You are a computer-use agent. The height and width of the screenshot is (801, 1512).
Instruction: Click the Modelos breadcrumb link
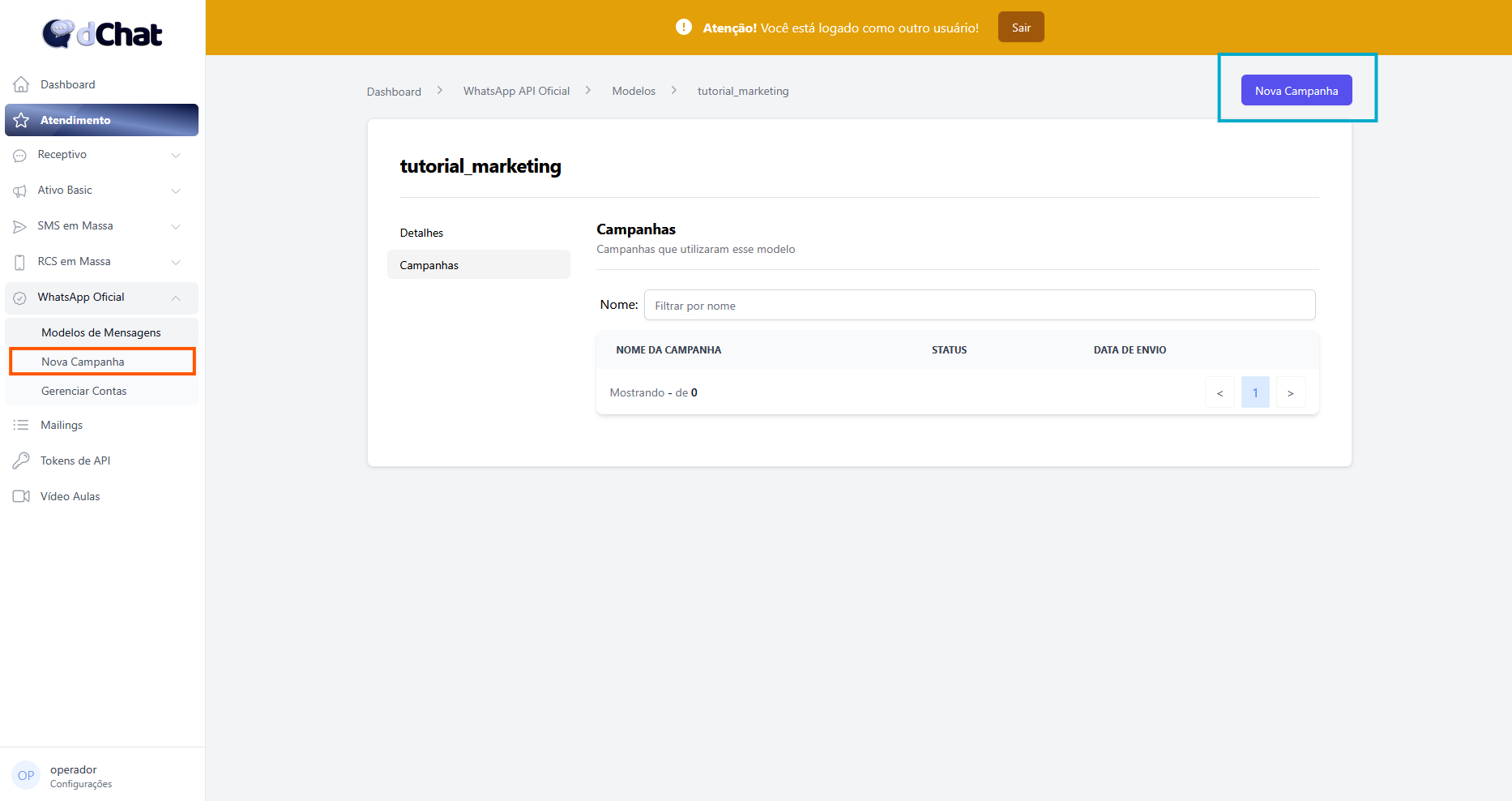point(634,91)
